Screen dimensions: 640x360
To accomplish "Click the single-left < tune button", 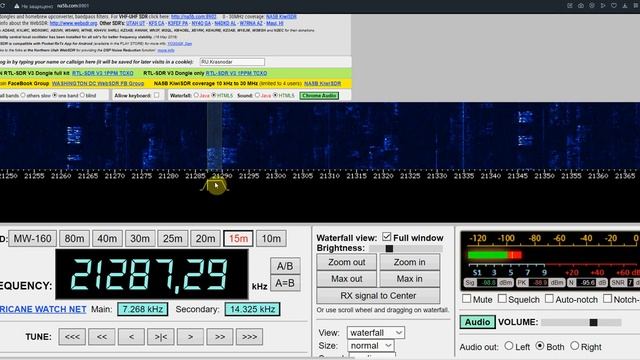I will tap(131, 337).
